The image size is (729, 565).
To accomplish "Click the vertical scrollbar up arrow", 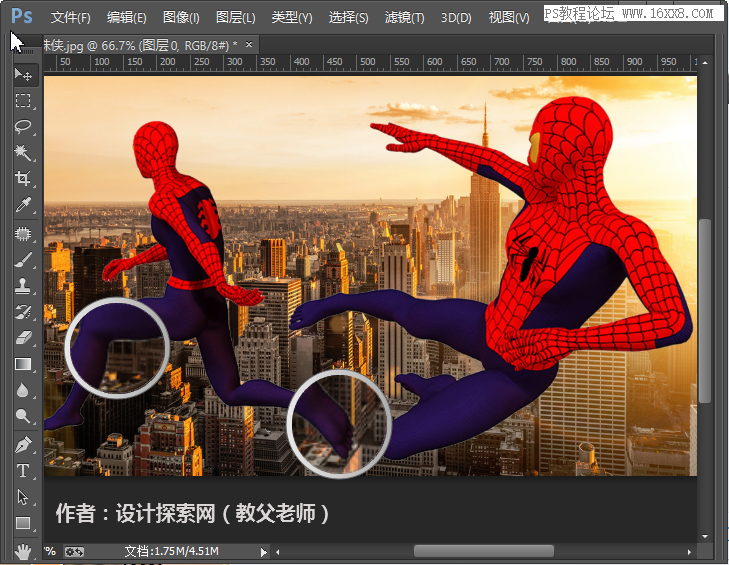I will [x=705, y=62].
